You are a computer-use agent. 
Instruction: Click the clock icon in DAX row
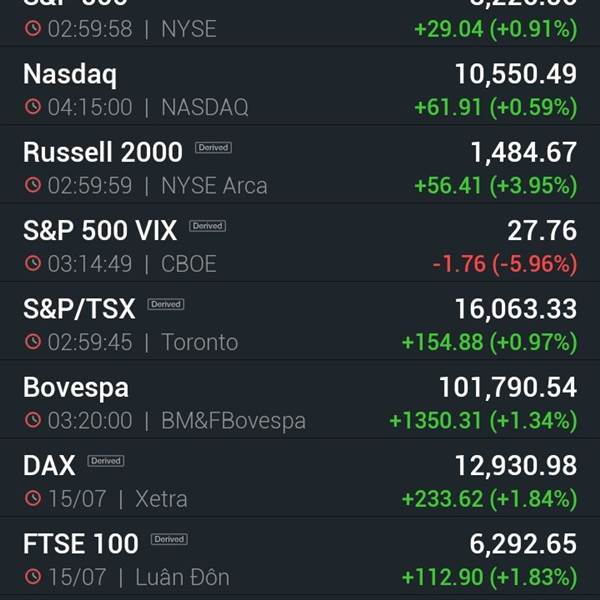point(33,498)
